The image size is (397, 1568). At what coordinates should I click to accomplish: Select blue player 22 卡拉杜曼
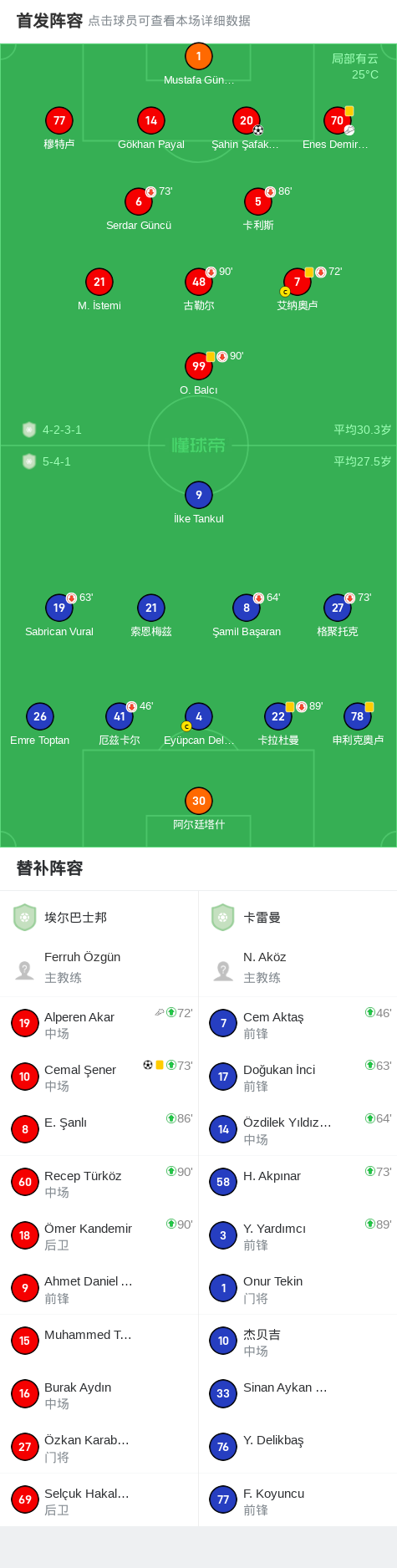[x=278, y=724]
